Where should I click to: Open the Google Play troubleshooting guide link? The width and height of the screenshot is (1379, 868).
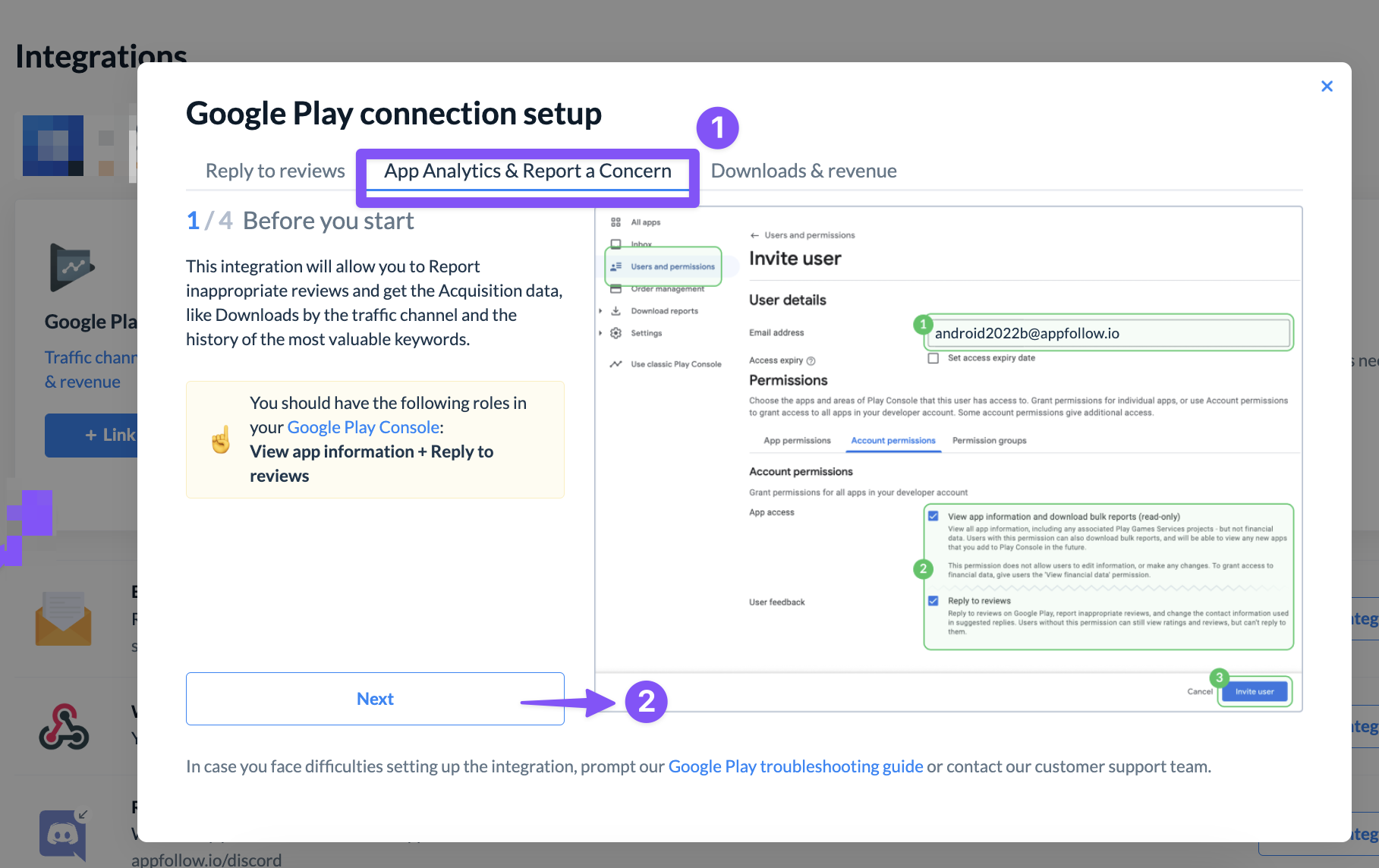[795, 766]
